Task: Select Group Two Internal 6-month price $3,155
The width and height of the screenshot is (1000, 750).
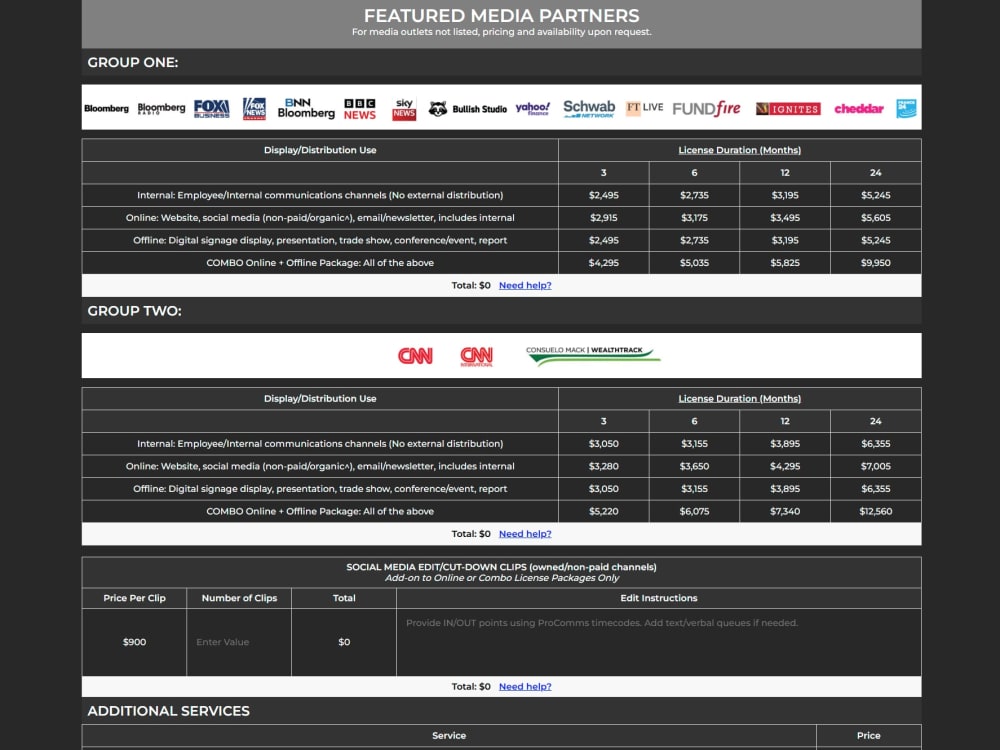Action: [x=695, y=444]
